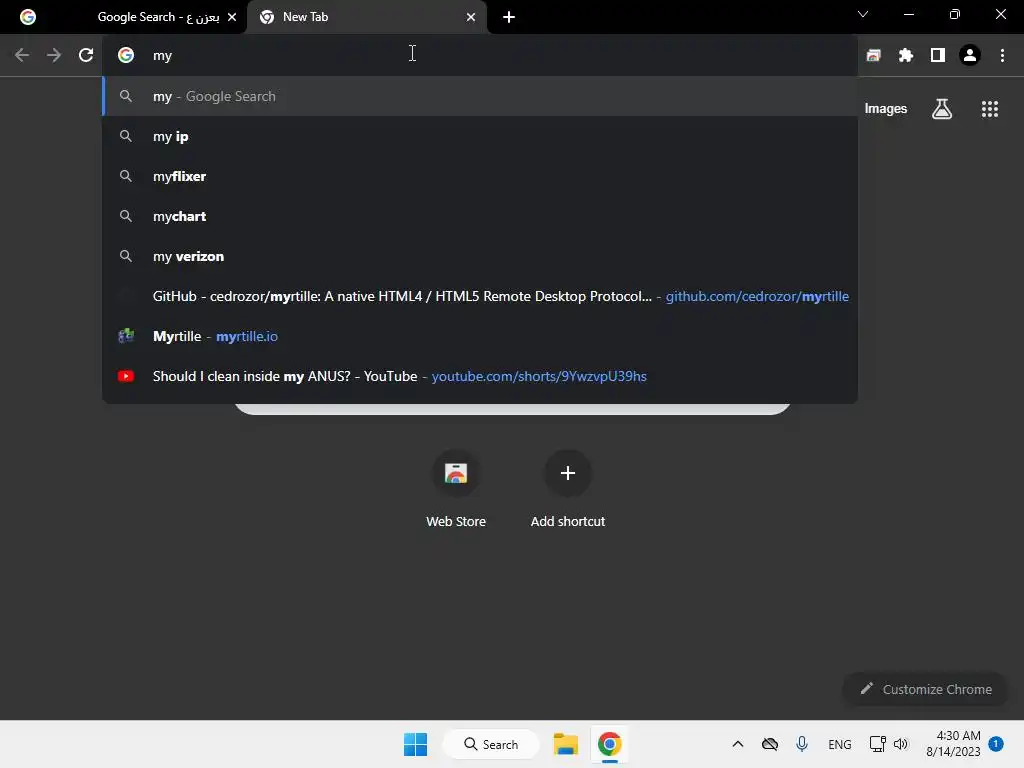Open the GitHub cedrozor/myrtille suggestion
Image resolution: width=1024 pixels, height=768 pixels.
pyautogui.click(x=481, y=296)
